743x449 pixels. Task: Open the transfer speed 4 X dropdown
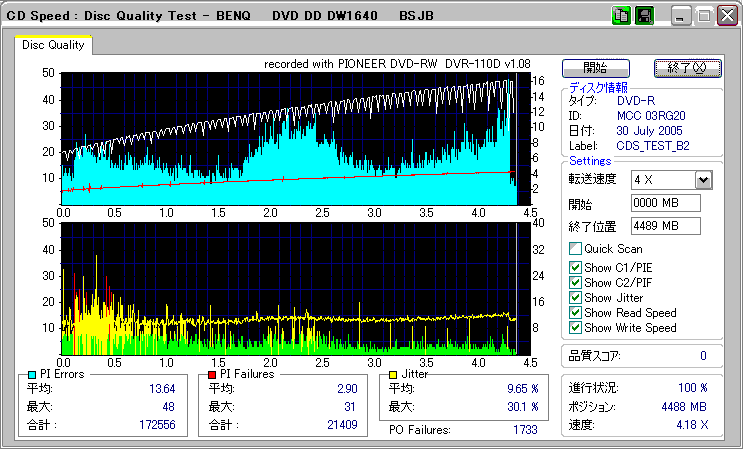703,179
